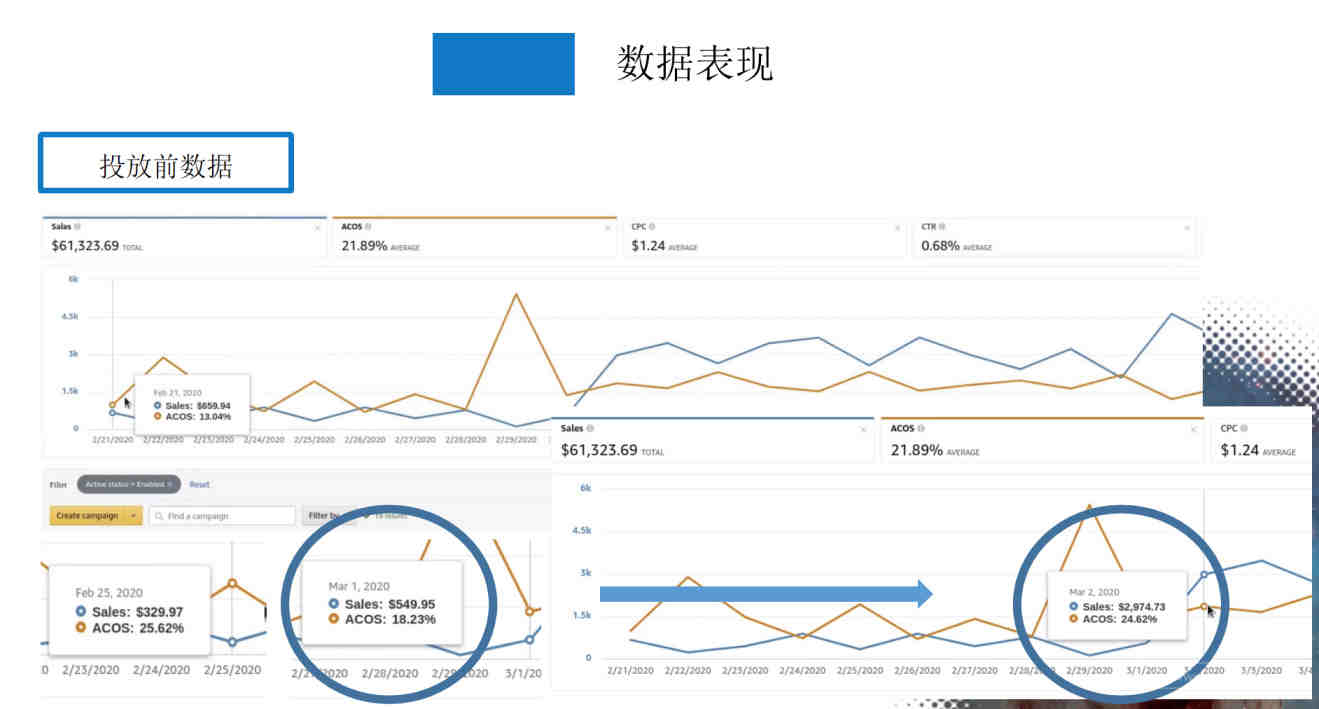This screenshot has width=1319, height=709.
Task: Click the Mar 2 Sales data point, lower-right chart
Action: tap(1203, 575)
